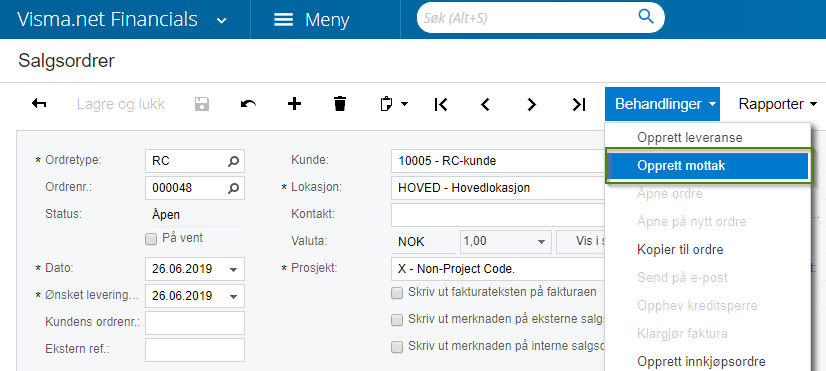Screen dimensions: 826x371
Task: Open the Dato date picker dropdown
Action: (x=234, y=269)
